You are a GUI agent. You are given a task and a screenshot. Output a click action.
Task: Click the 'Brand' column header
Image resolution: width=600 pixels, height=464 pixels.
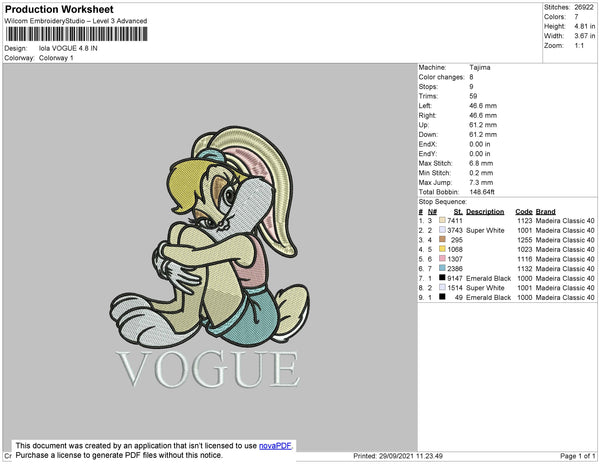pos(546,212)
